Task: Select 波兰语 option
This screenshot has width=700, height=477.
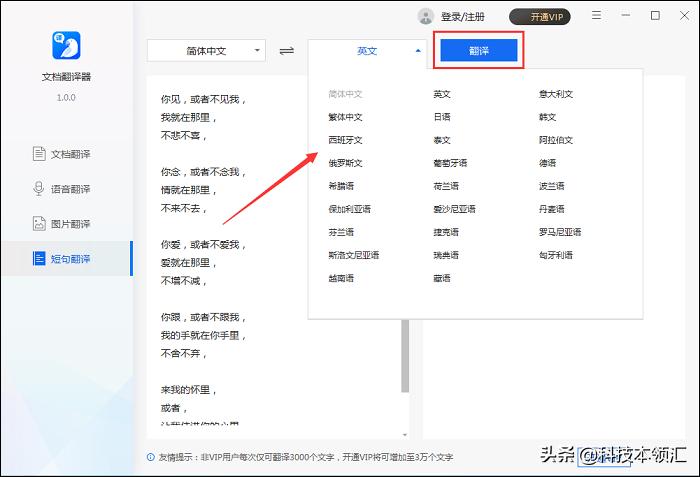Action: 551,186
